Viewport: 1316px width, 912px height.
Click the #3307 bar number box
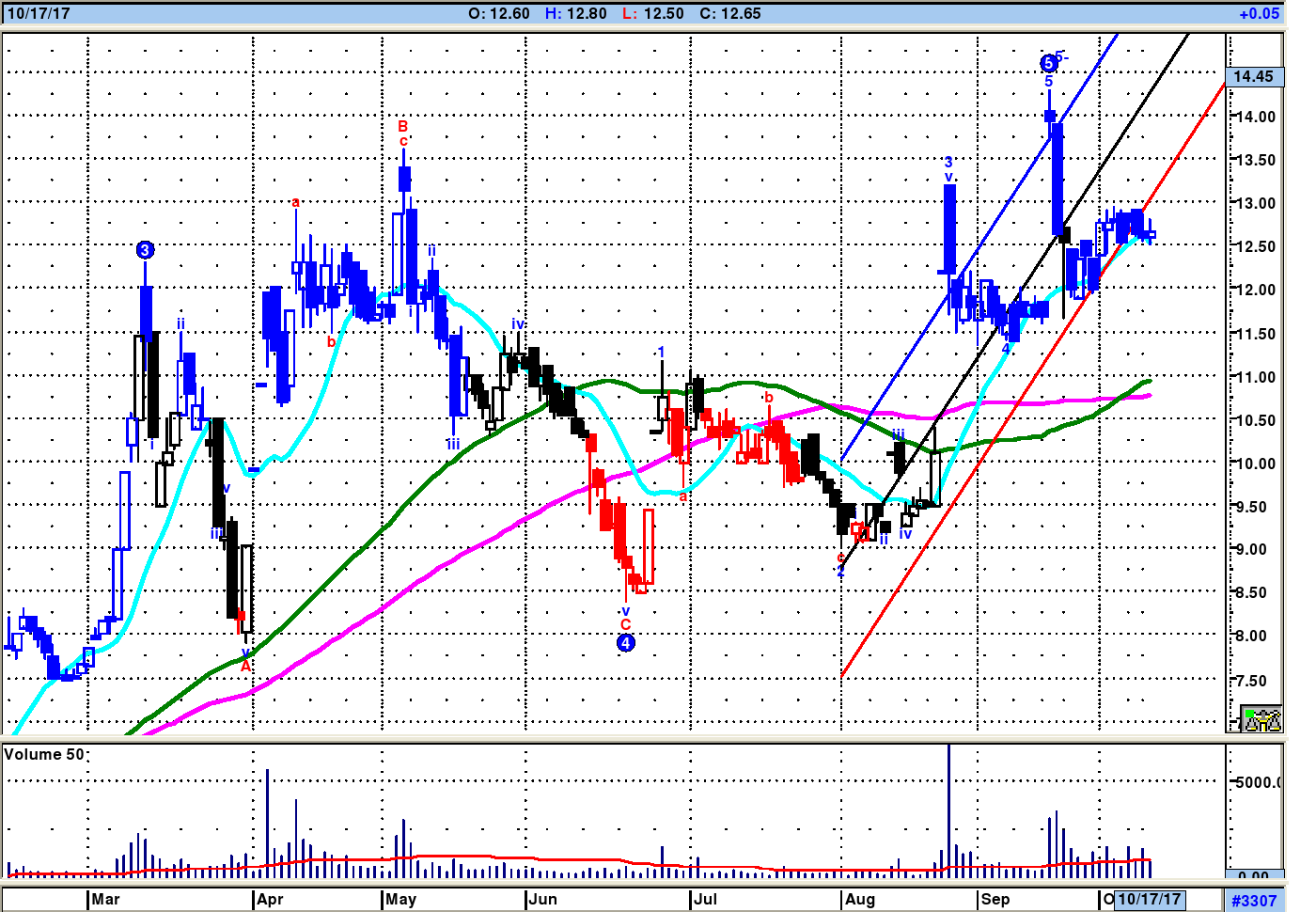(1254, 901)
